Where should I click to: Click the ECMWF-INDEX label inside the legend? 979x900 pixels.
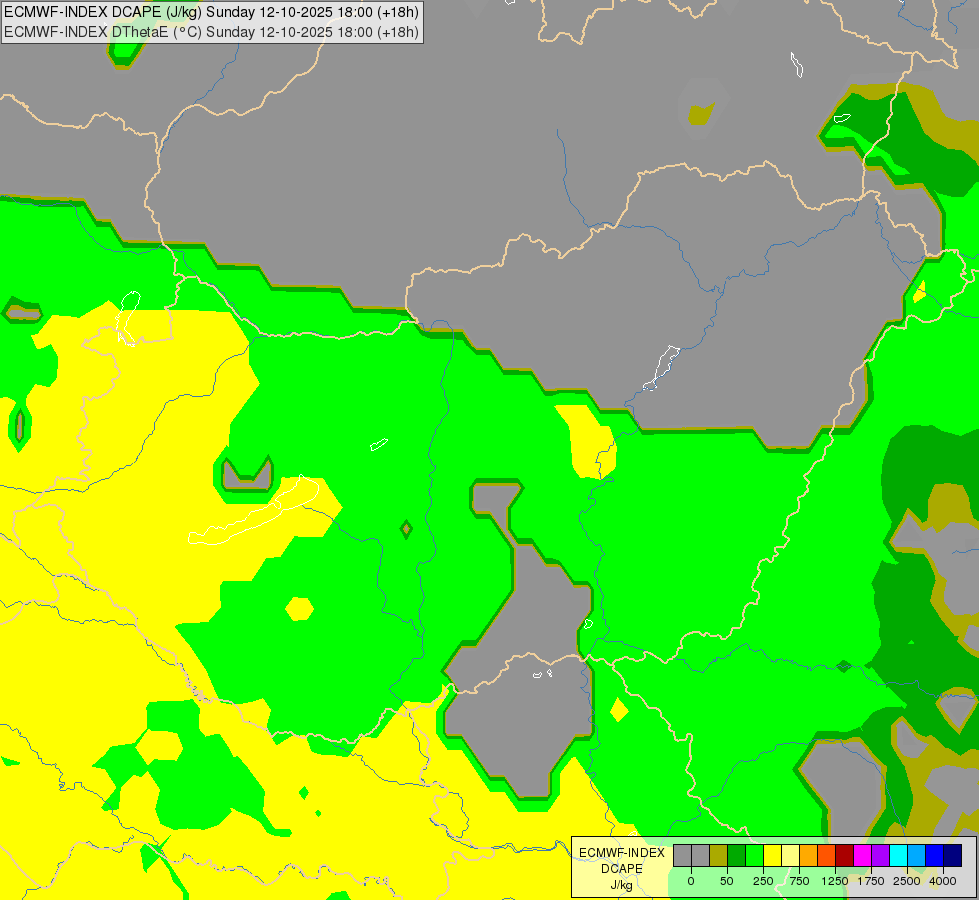pos(621,853)
